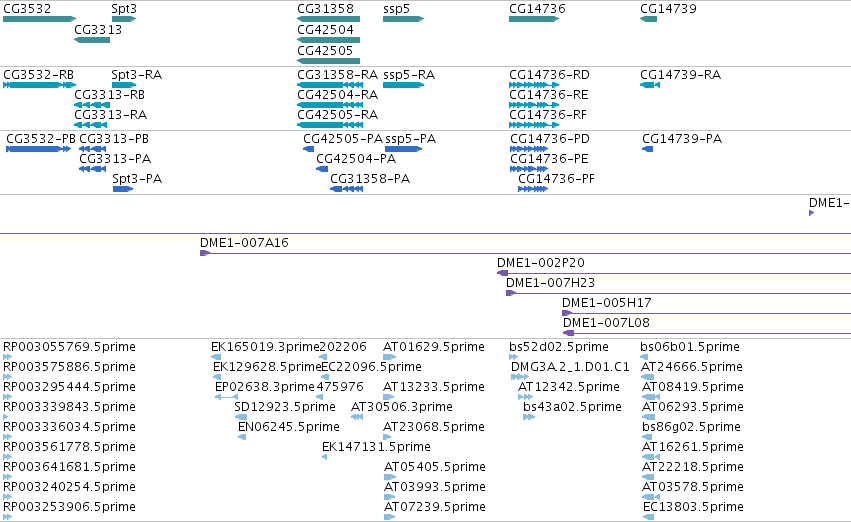The height and width of the screenshot is (522, 851).
Task: Click the EN06245.5prime EST label
Action: pos(289,428)
